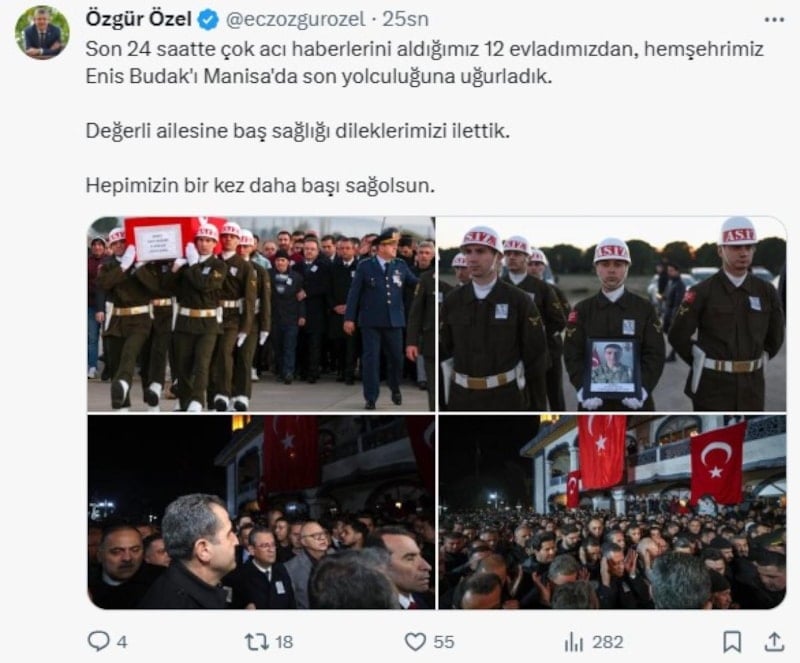This screenshot has height=663, width=800.
Task: Click the @eczozgurozel handle
Action: point(295,20)
